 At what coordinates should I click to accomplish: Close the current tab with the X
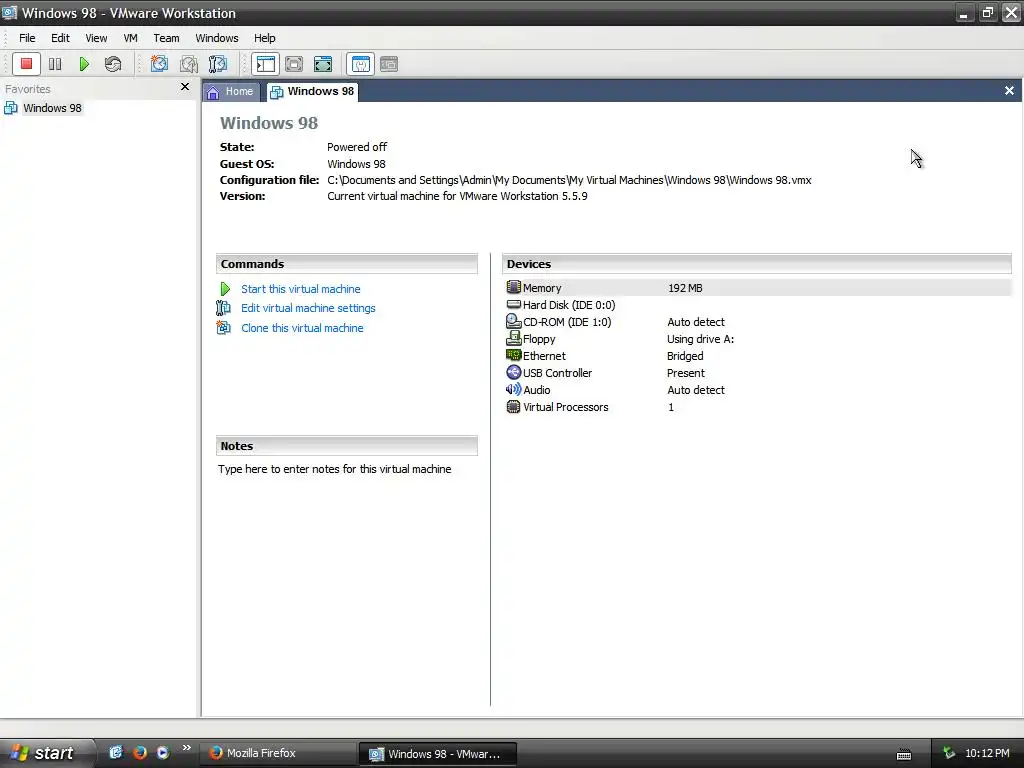(x=1010, y=91)
